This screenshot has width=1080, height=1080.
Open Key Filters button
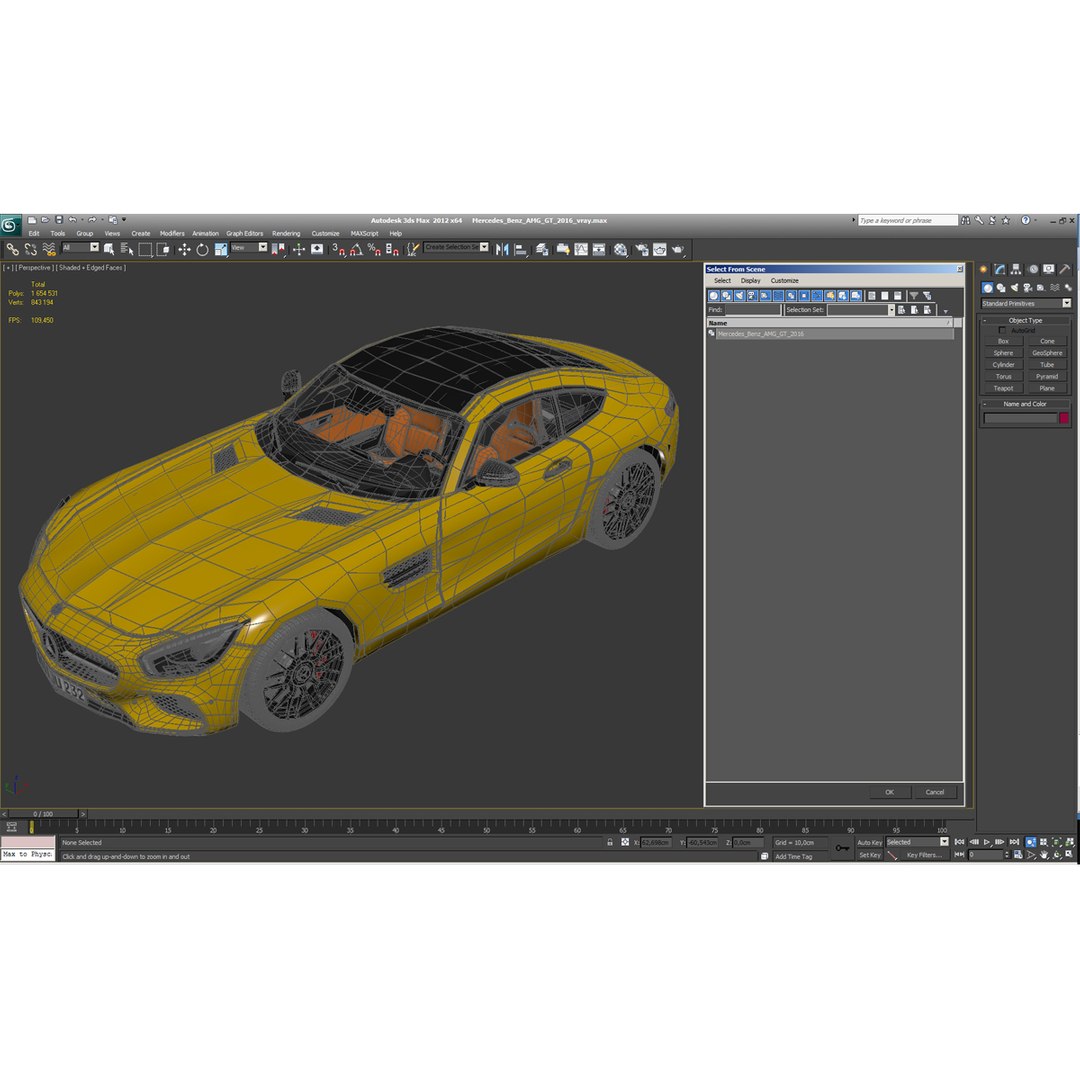[924, 855]
